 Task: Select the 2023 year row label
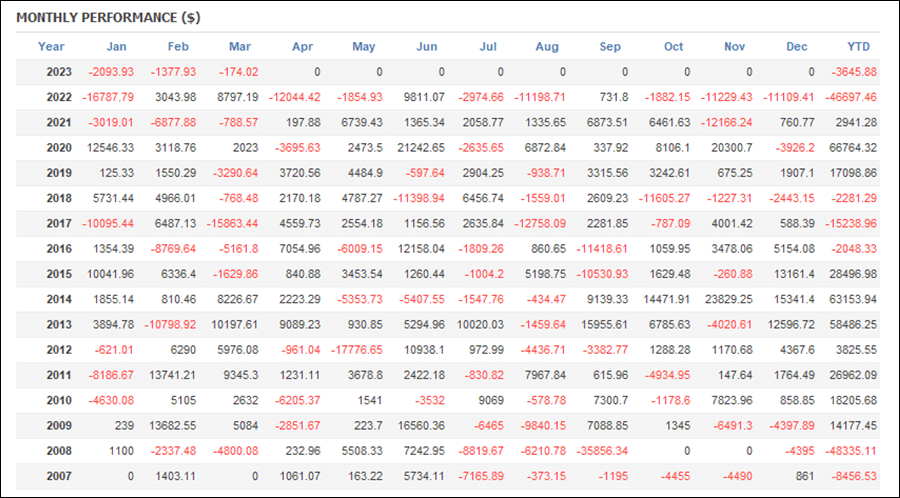(x=59, y=72)
